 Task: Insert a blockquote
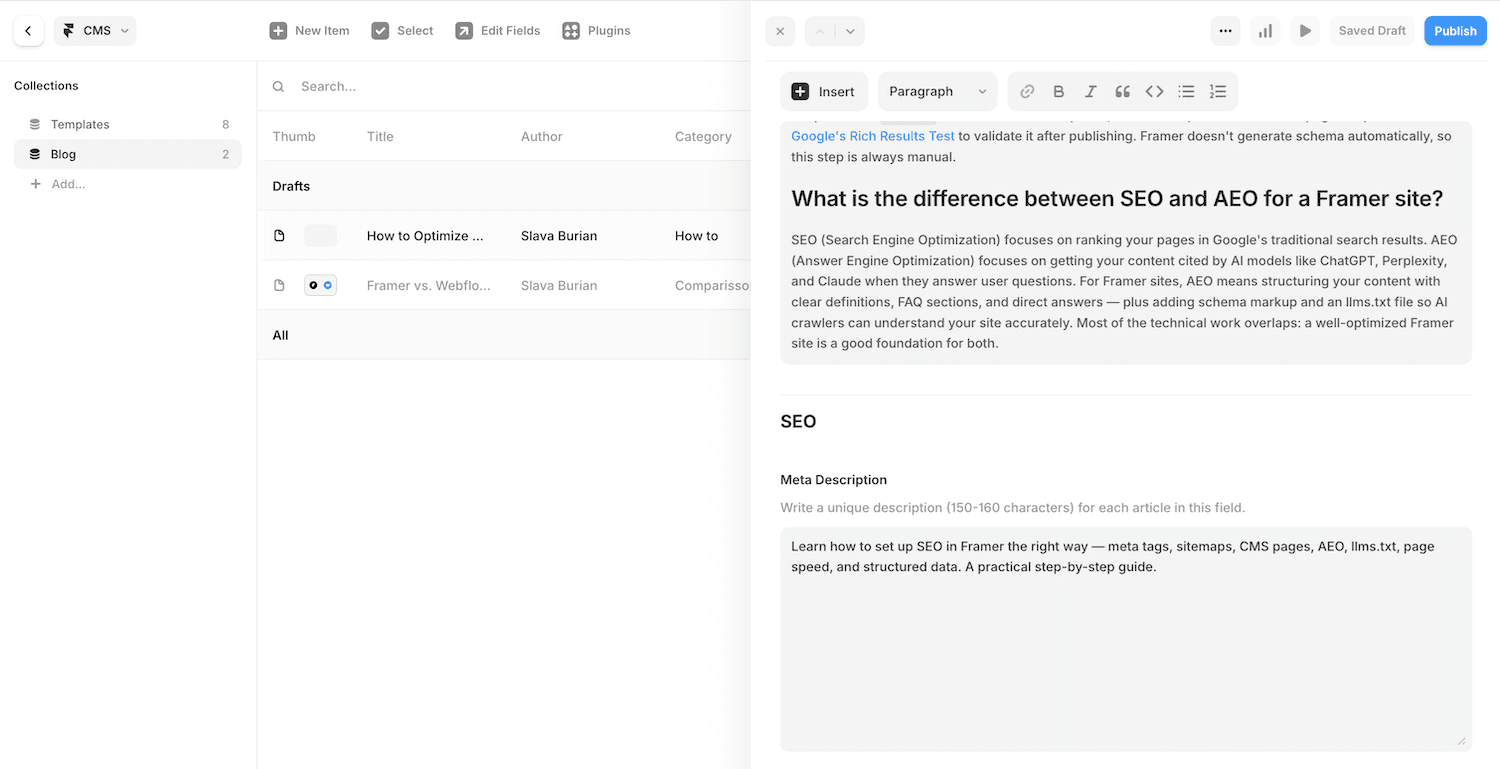[1122, 91]
